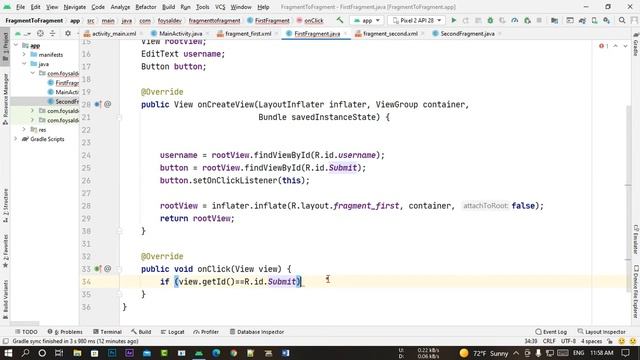The height and width of the screenshot is (360, 640).
Task: Open the Android project view dropdown
Action: point(23,33)
